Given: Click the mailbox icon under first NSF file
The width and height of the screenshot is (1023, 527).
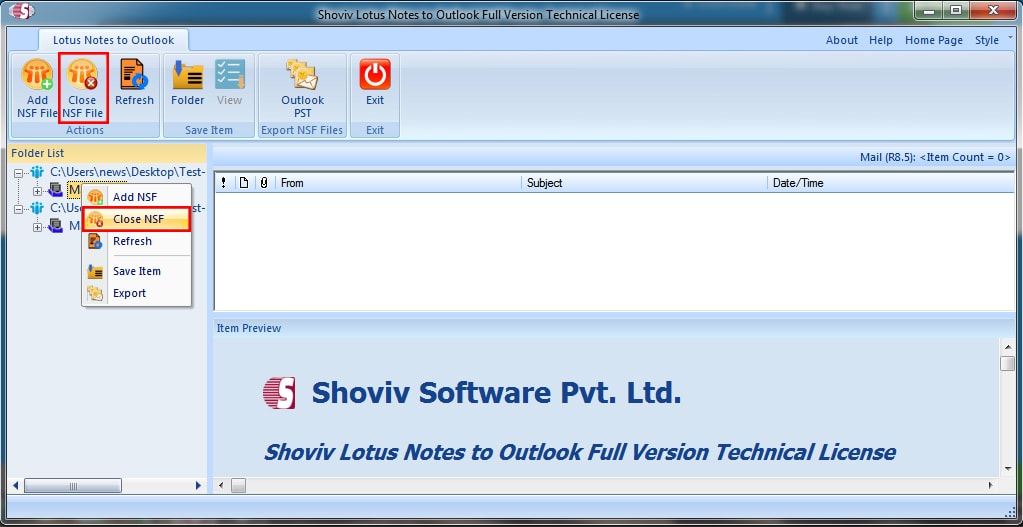Looking at the screenshot, I should click(55, 190).
